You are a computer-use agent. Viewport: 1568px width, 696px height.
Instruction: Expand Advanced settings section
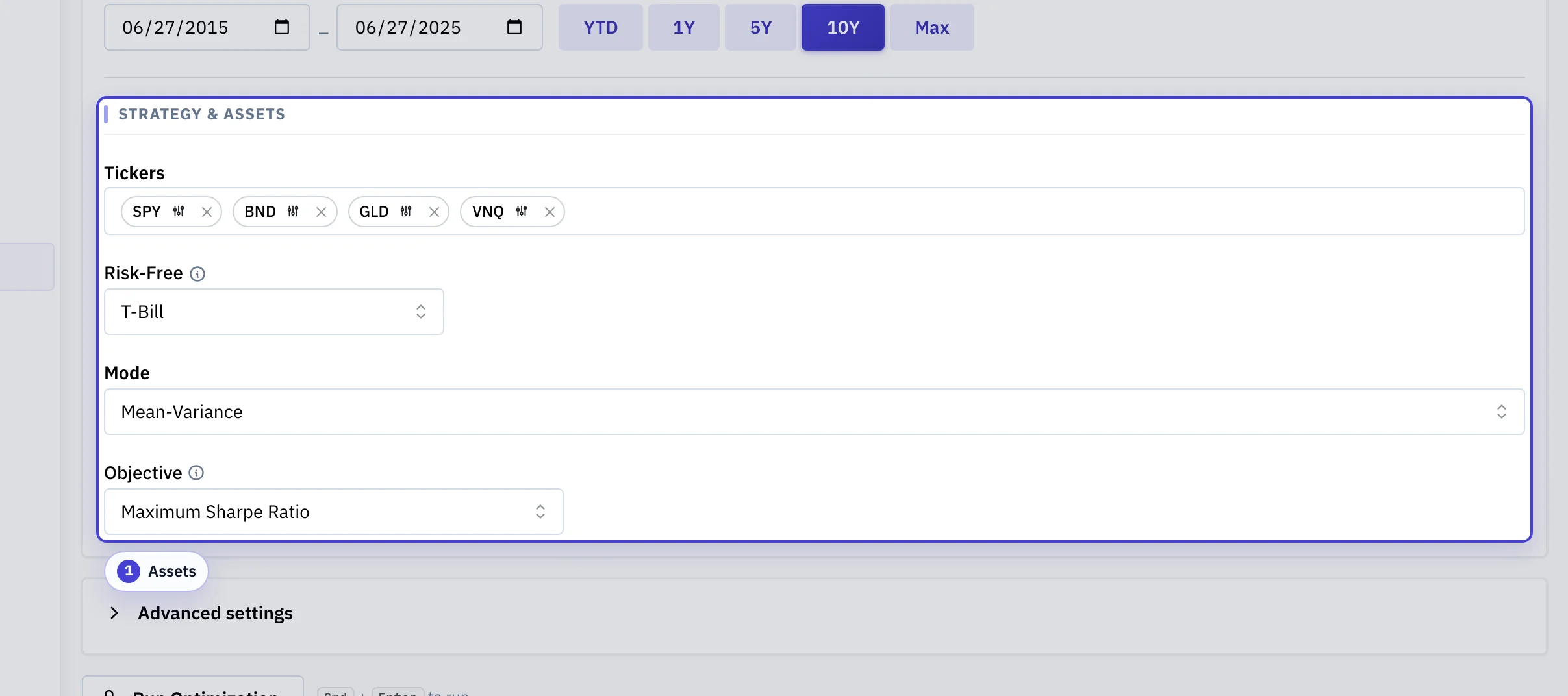click(203, 613)
